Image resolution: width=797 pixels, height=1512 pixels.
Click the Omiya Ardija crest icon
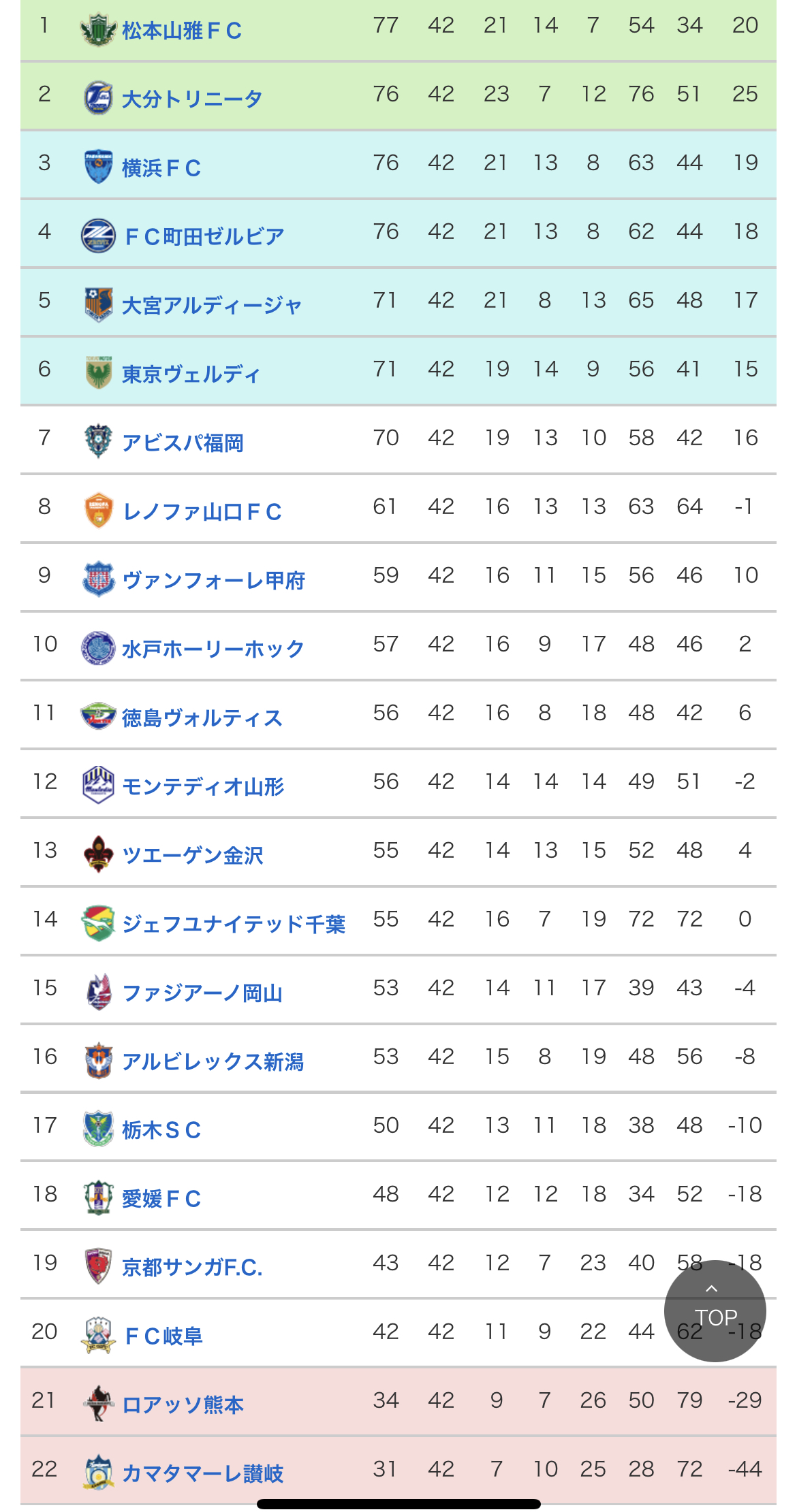(x=98, y=304)
